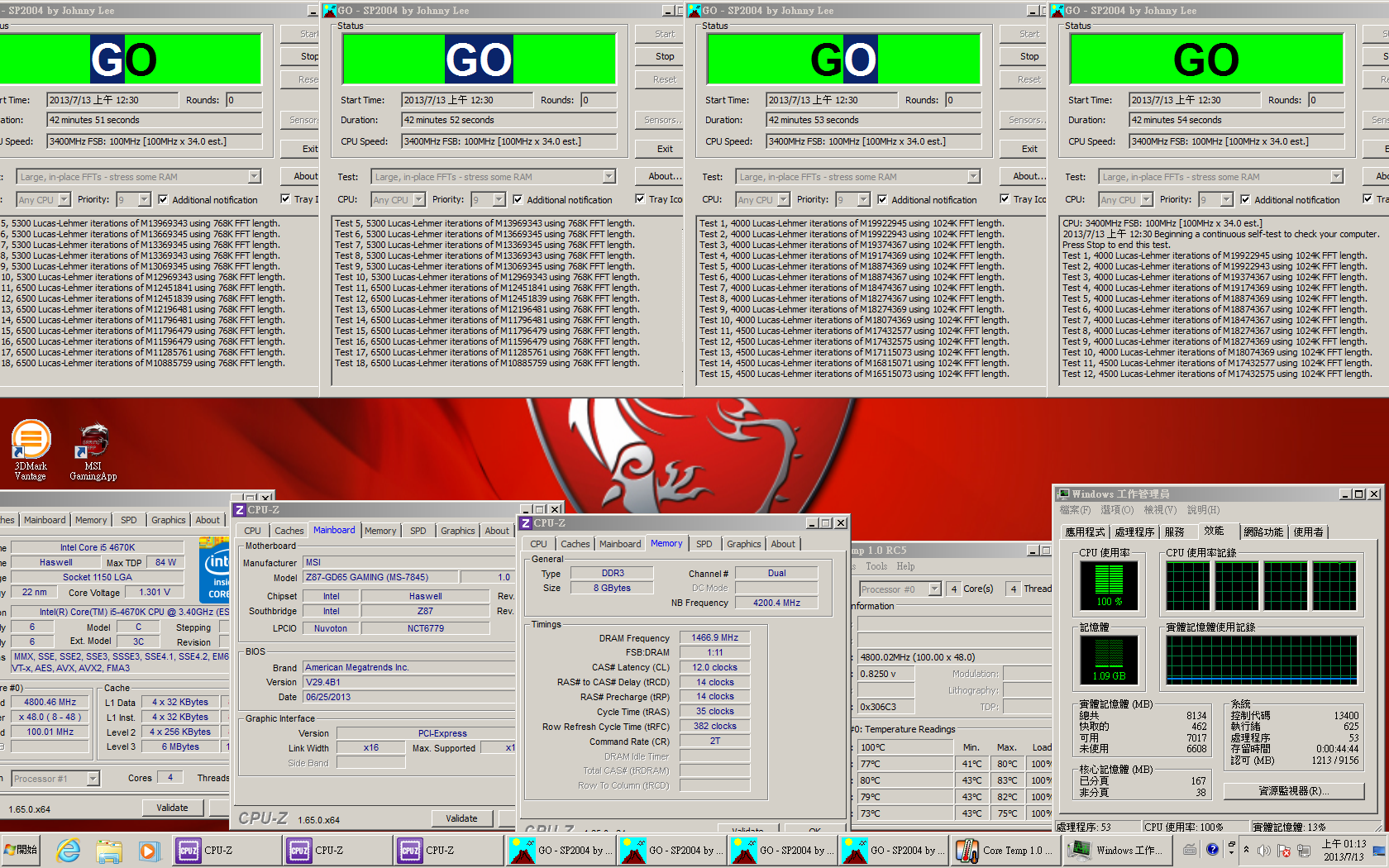Open Tools menu in Core Temp
The image size is (1389, 868).
876,566
